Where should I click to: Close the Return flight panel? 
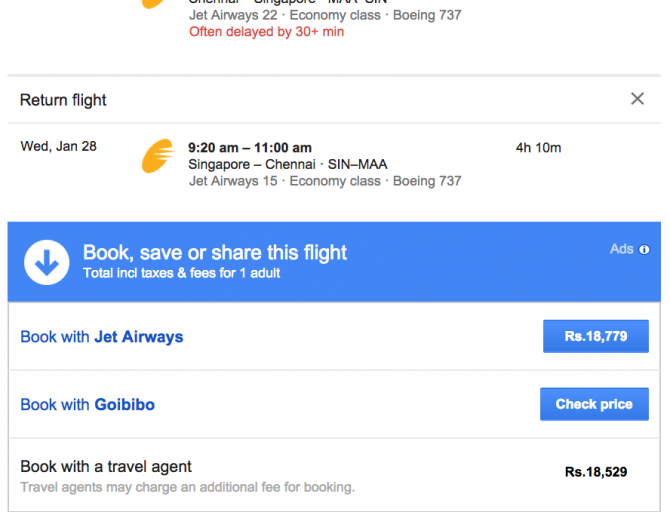click(637, 99)
